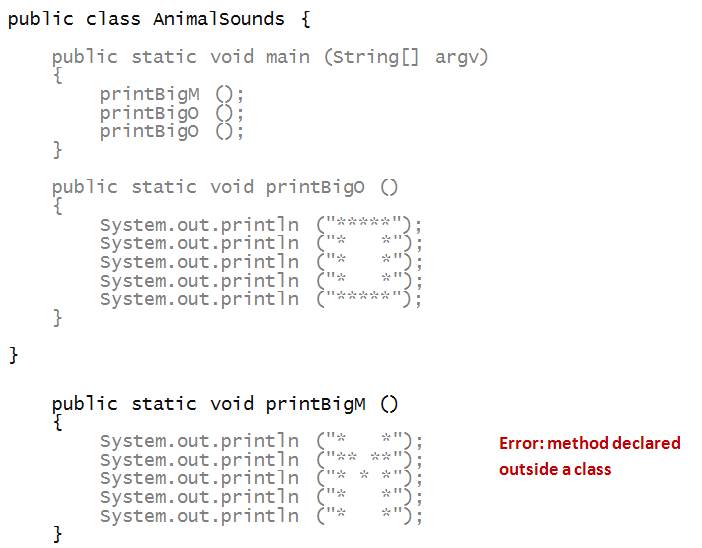Click the opening brace after AnimalSounds
Image resolution: width=702 pixels, height=548 pixels.
pyautogui.click(x=304, y=19)
